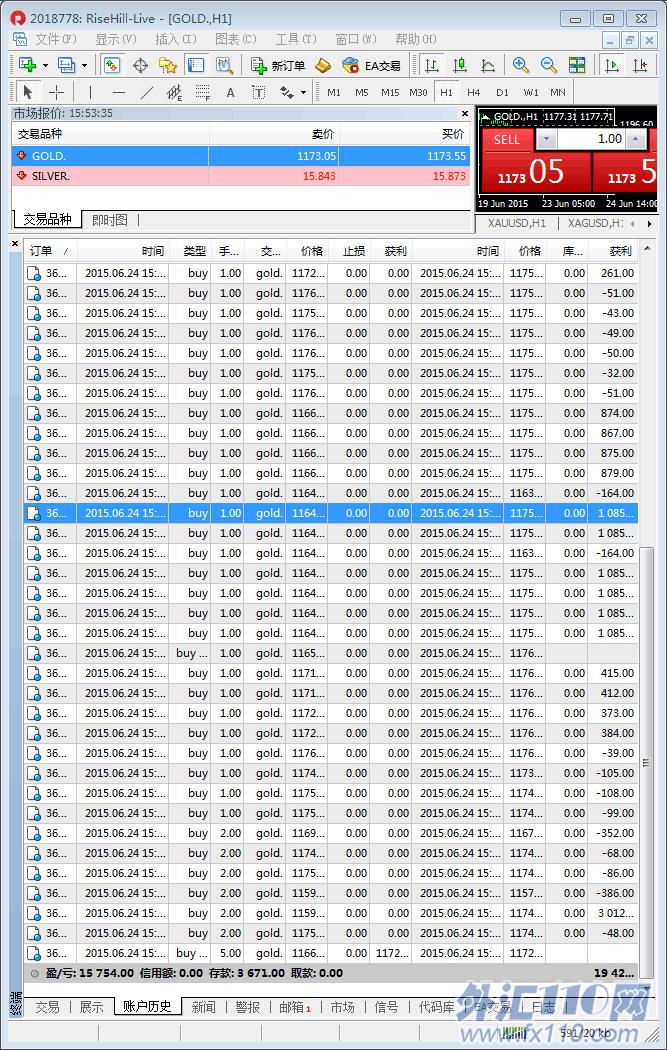Viewport: 667px width, 1050px height.
Task: Toggle the Terminal panel icon
Action: [196, 65]
